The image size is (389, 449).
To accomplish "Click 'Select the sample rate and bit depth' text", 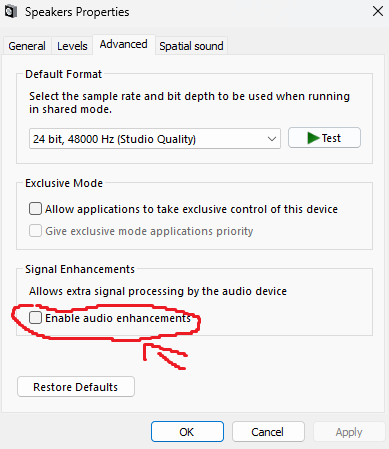I will (189, 103).
